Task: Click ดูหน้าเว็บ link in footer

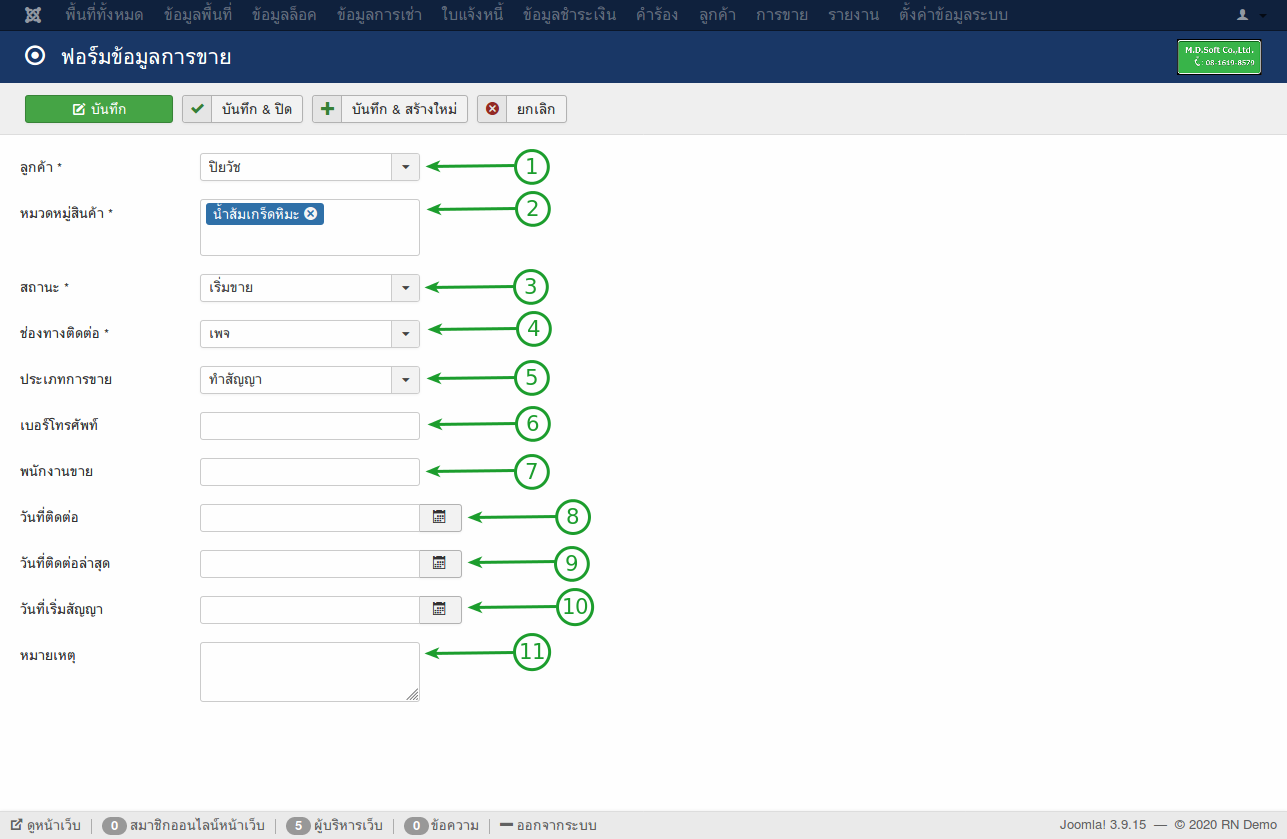Action: click(45, 826)
